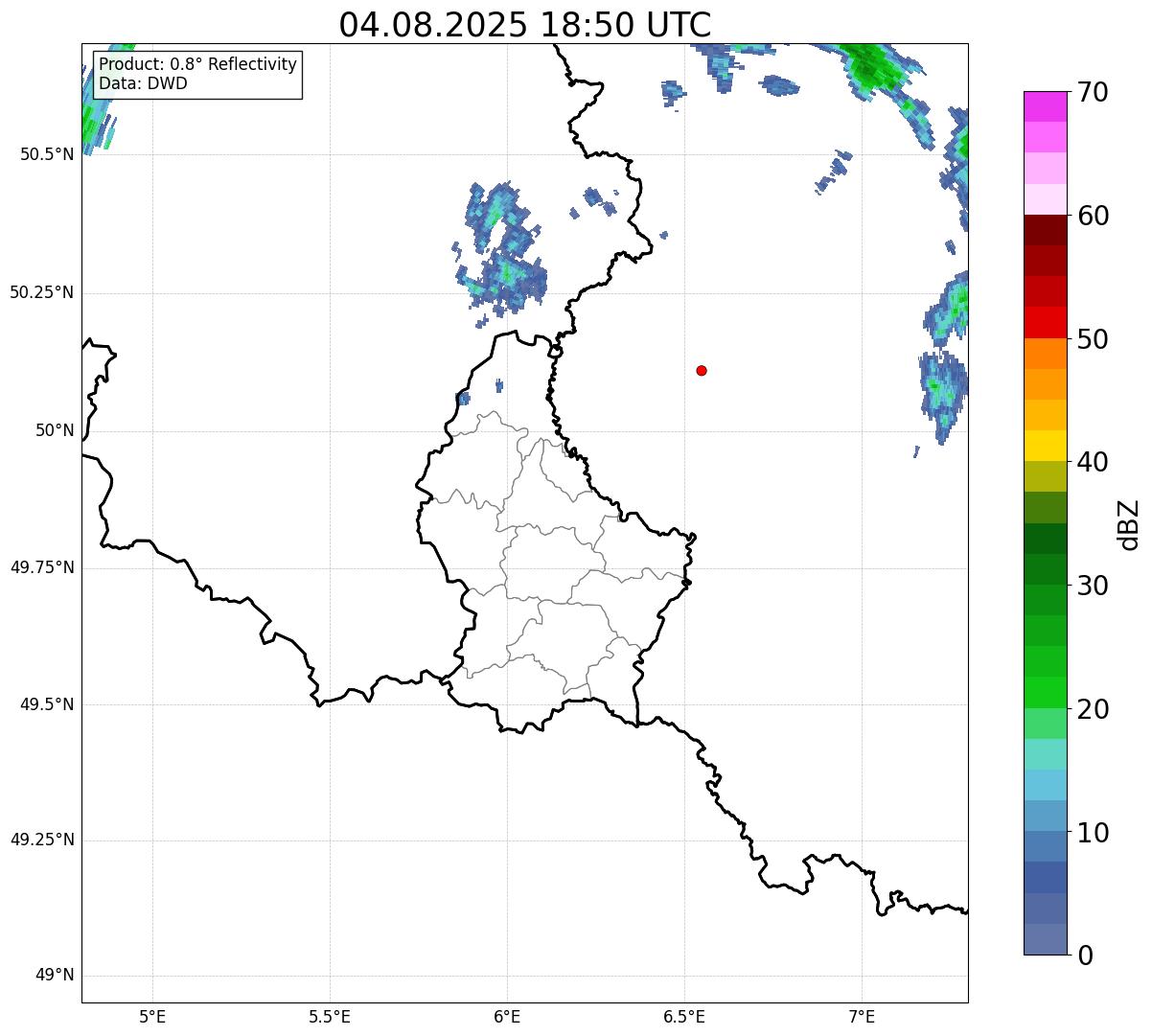This screenshot has height=1036, width=1152.
Task: Click the yellow colorbar swatch above 40
Action: 1045,446
